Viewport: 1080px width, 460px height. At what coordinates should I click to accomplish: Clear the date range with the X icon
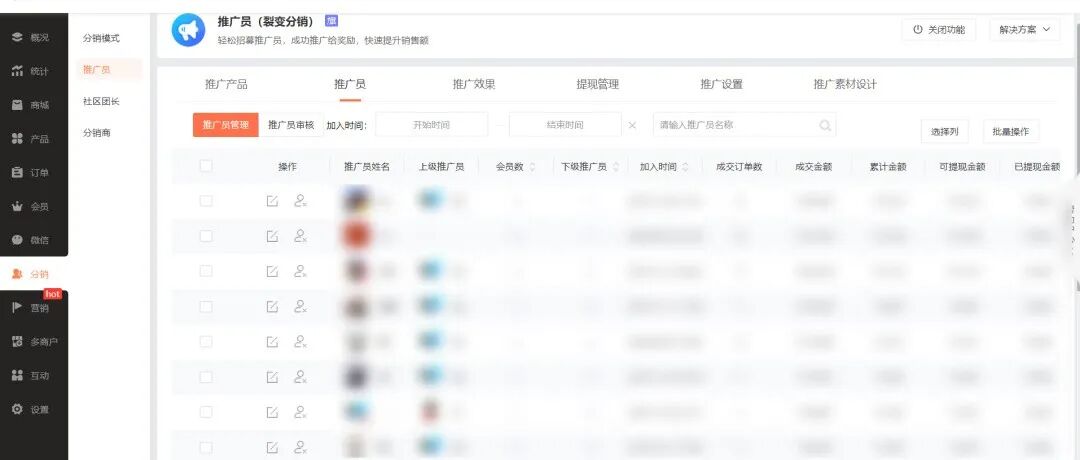(632, 125)
